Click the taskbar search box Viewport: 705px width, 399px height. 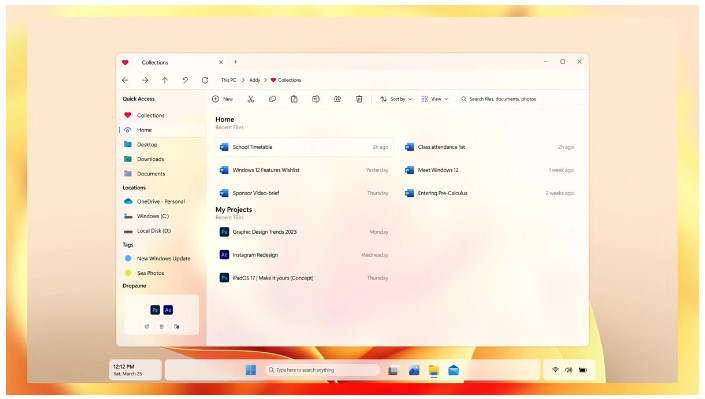point(322,370)
